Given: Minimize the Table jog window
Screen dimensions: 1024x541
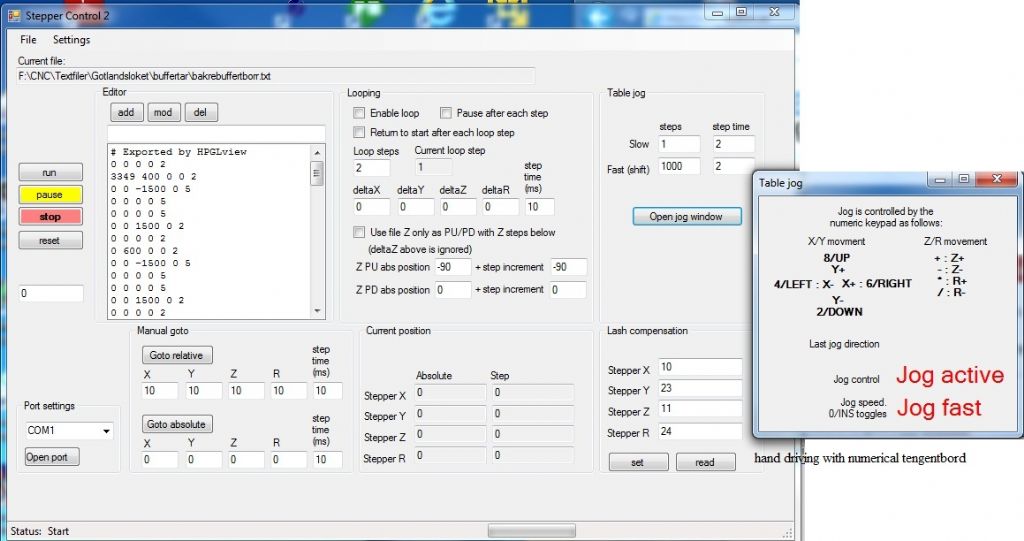Looking at the screenshot, I should pyautogui.click(x=941, y=179).
